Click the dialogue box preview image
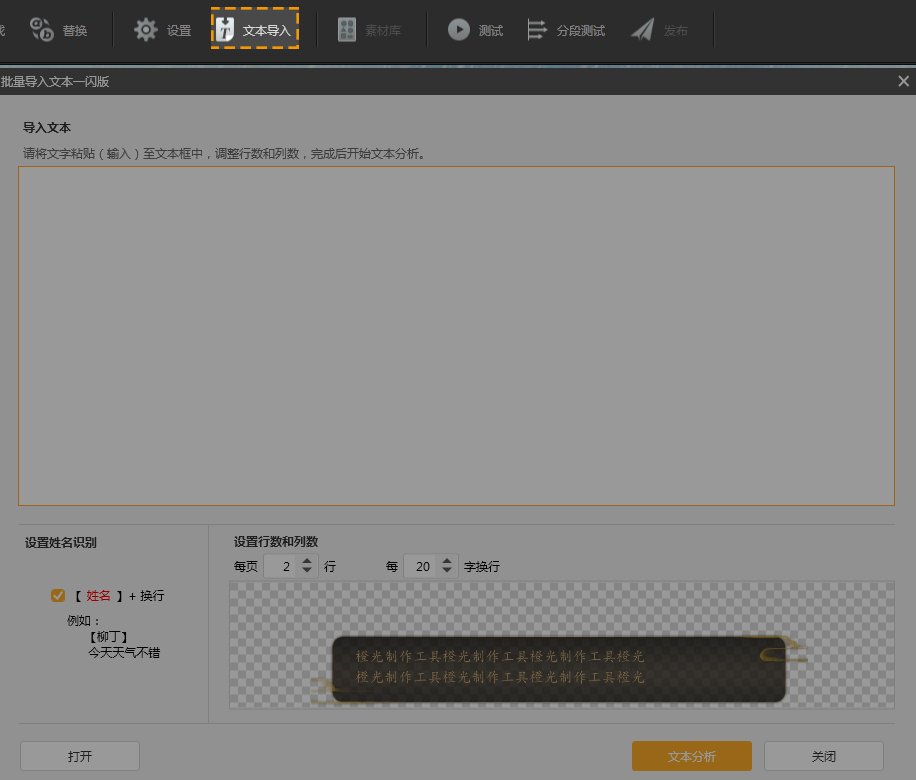This screenshot has height=780, width=916. [x=558, y=667]
